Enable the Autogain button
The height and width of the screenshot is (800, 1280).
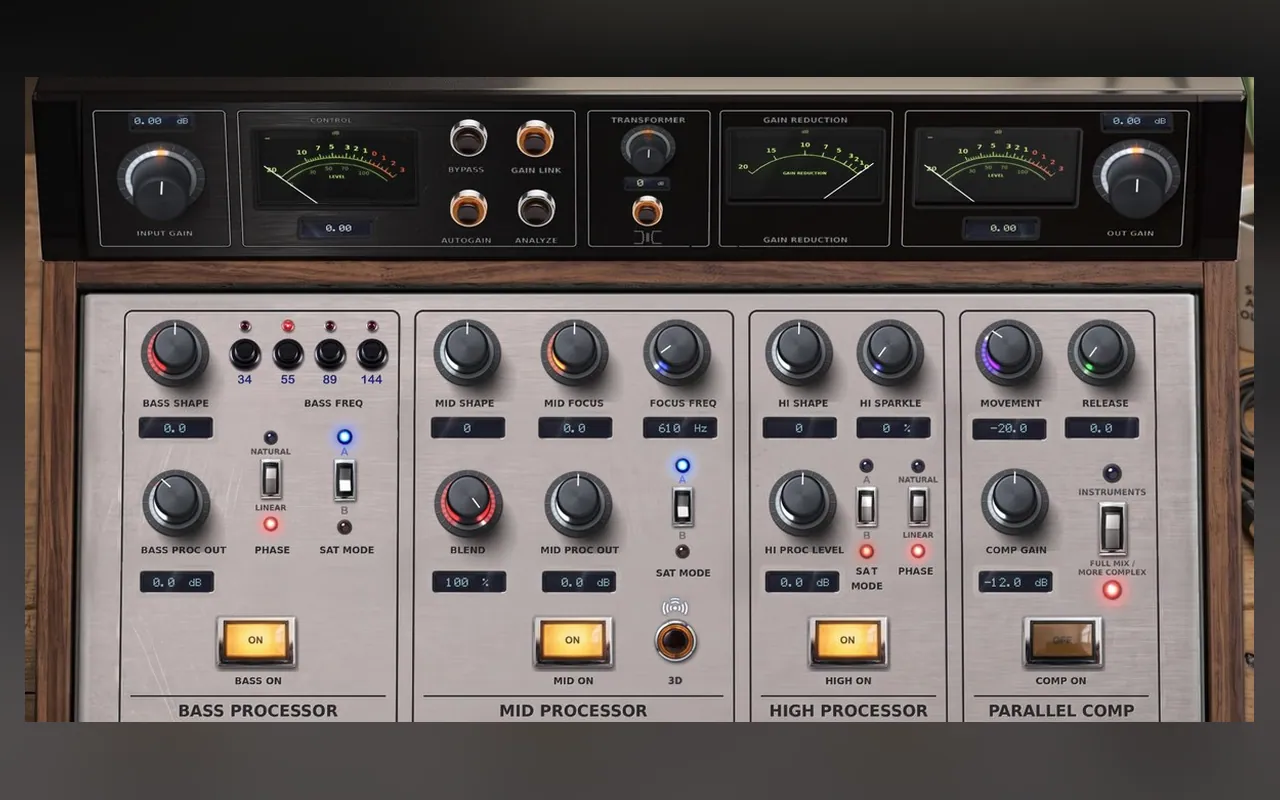pos(466,209)
